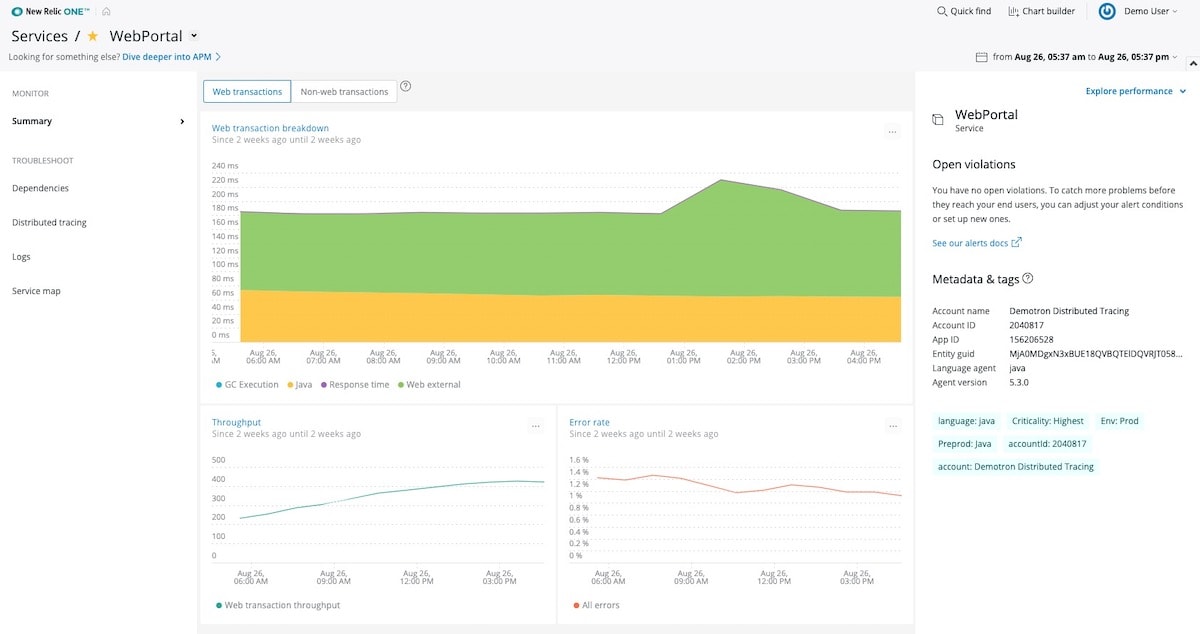Click the New Relic ONE logo
Image resolution: width=1200 pixels, height=634 pixels.
tap(51, 11)
